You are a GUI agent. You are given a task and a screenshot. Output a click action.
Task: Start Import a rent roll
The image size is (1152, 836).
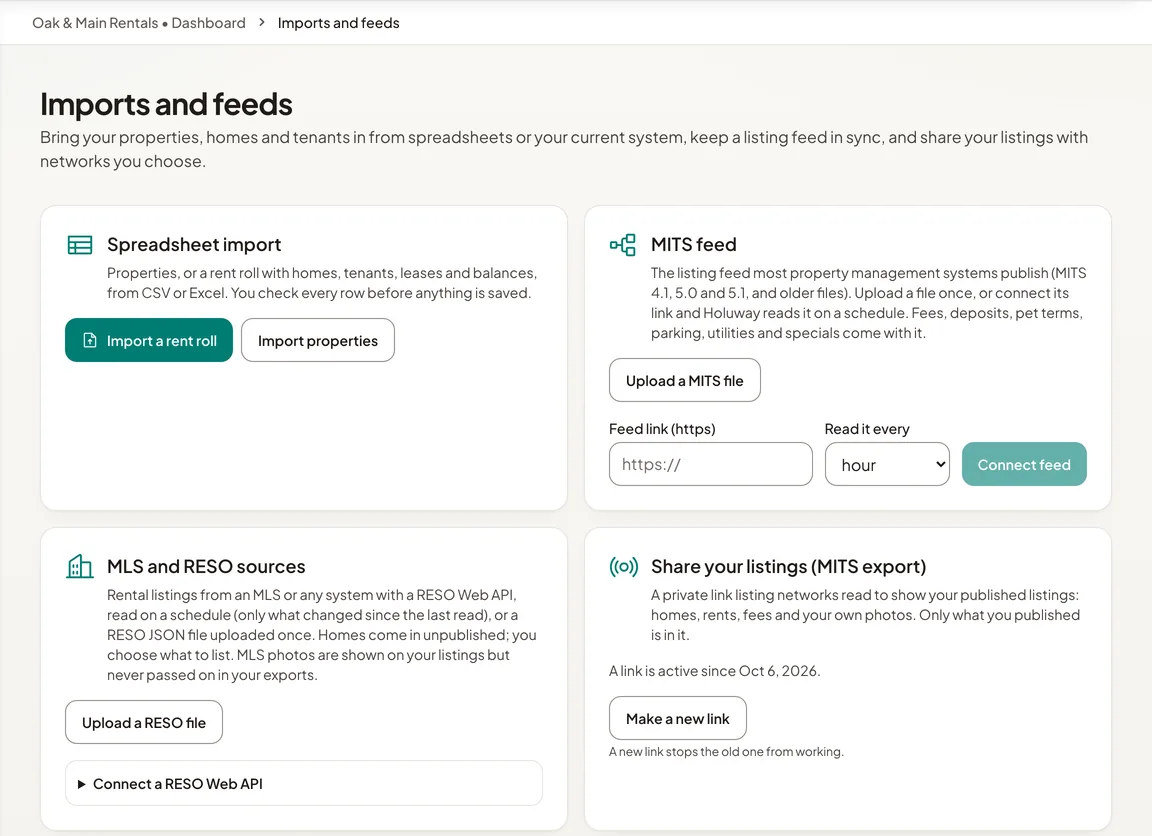click(x=149, y=340)
